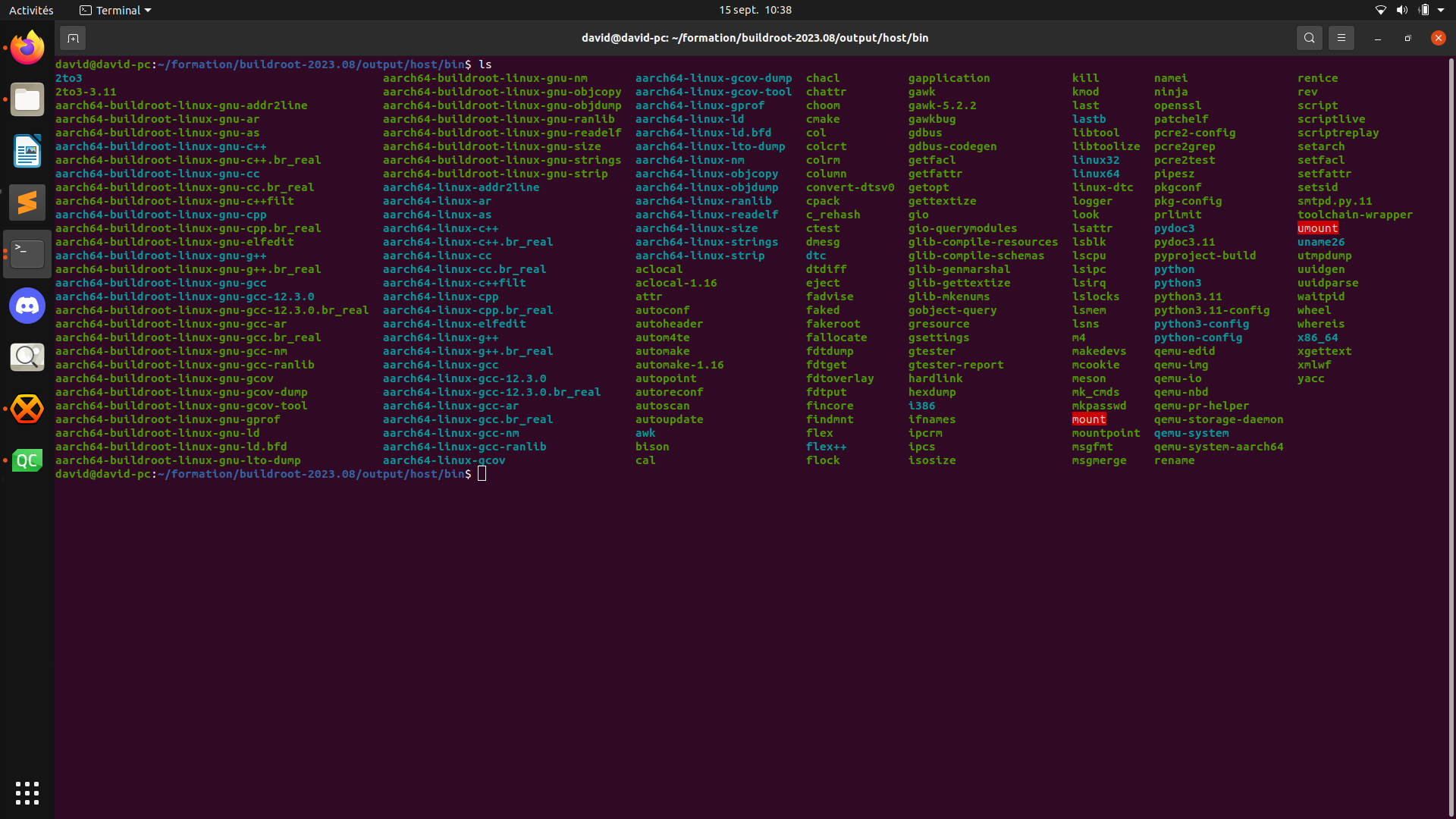The image size is (1456, 819).
Task: Click the libtoolize entry
Action: [x=1106, y=146]
